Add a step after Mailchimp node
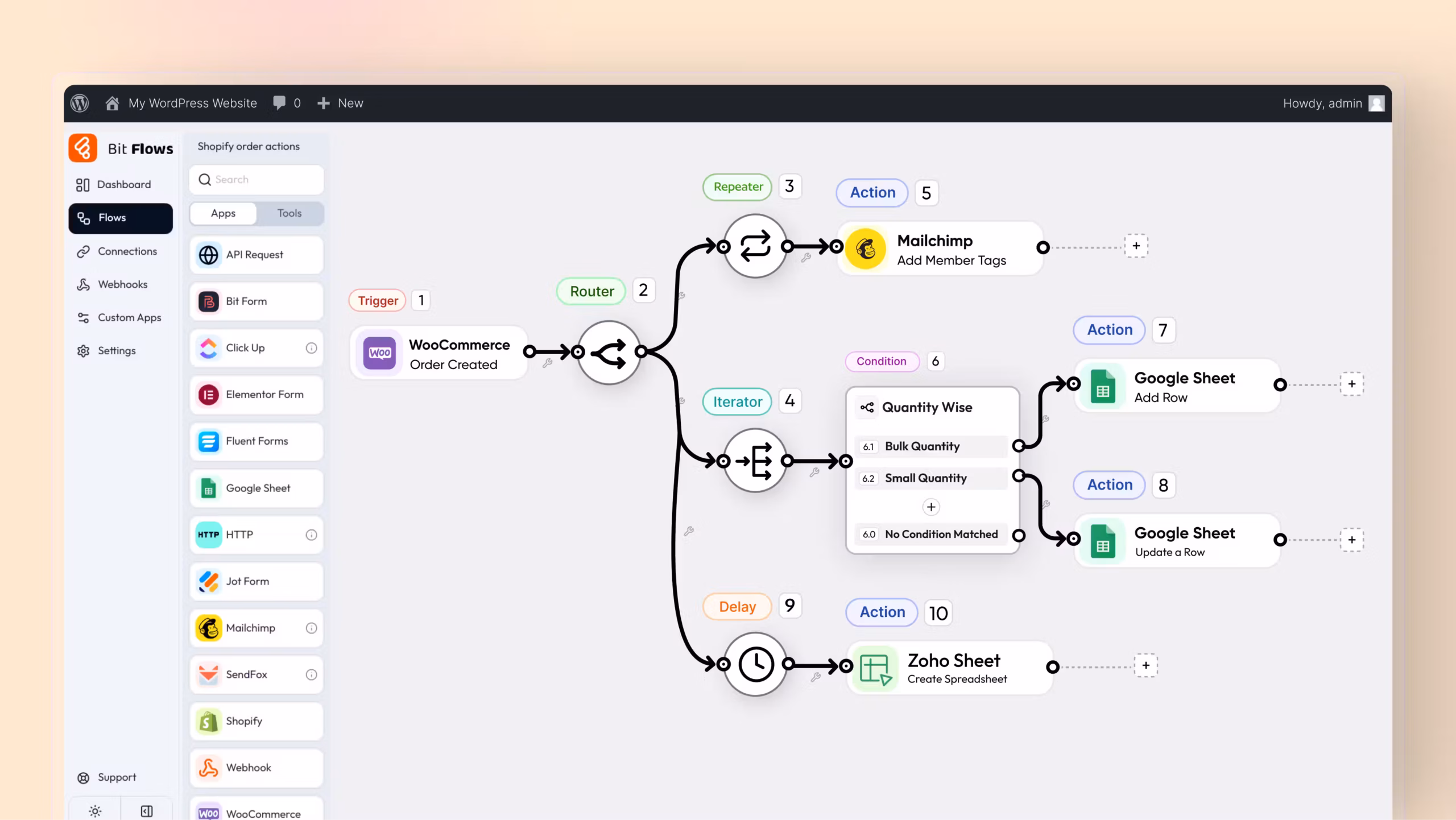Viewport: 1456px width, 820px height. click(1136, 246)
